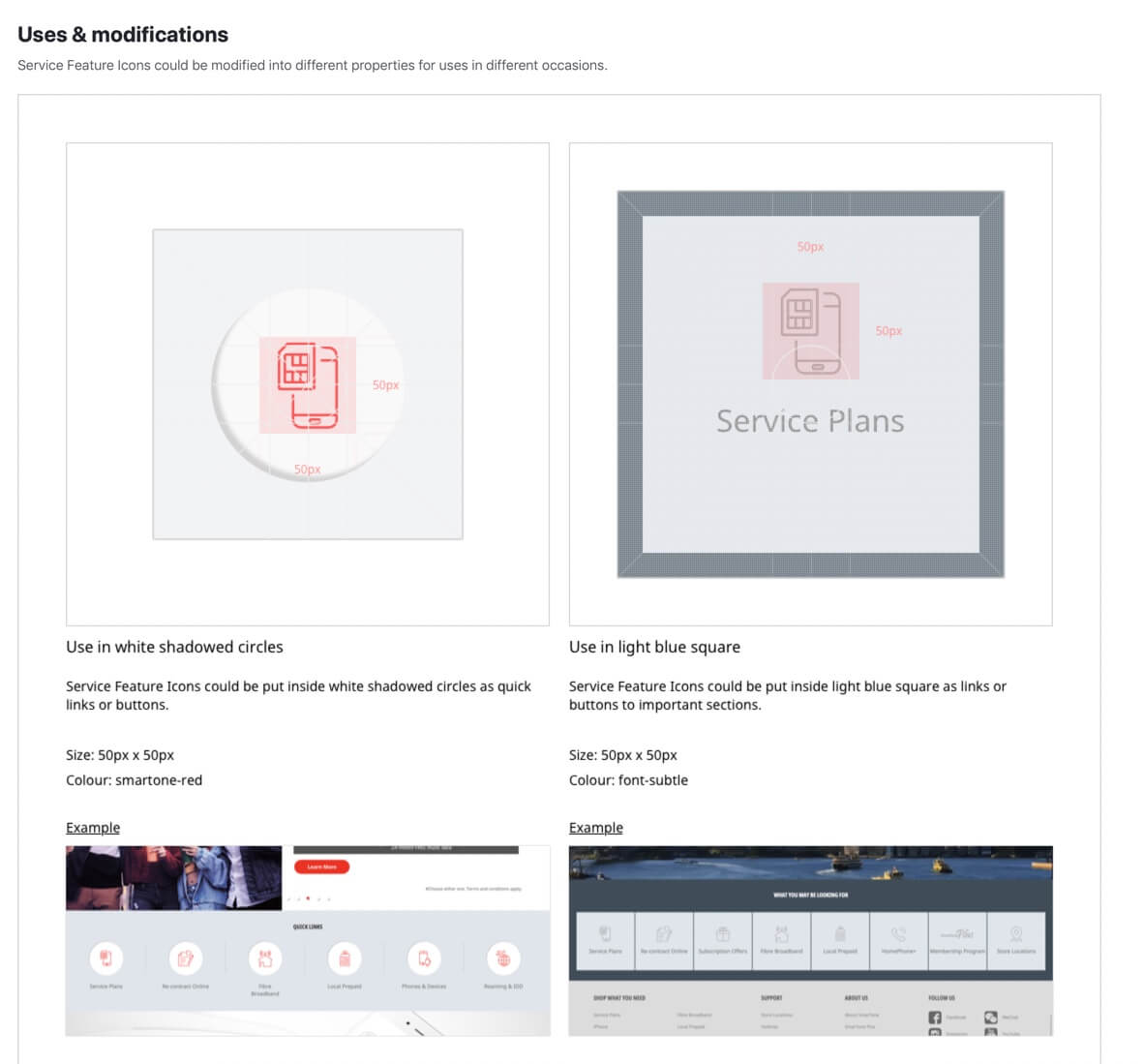Image resolution: width=1144 pixels, height=1064 pixels.
Task: Click the Store Locations square tile icon
Action: (x=1015, y=935)
